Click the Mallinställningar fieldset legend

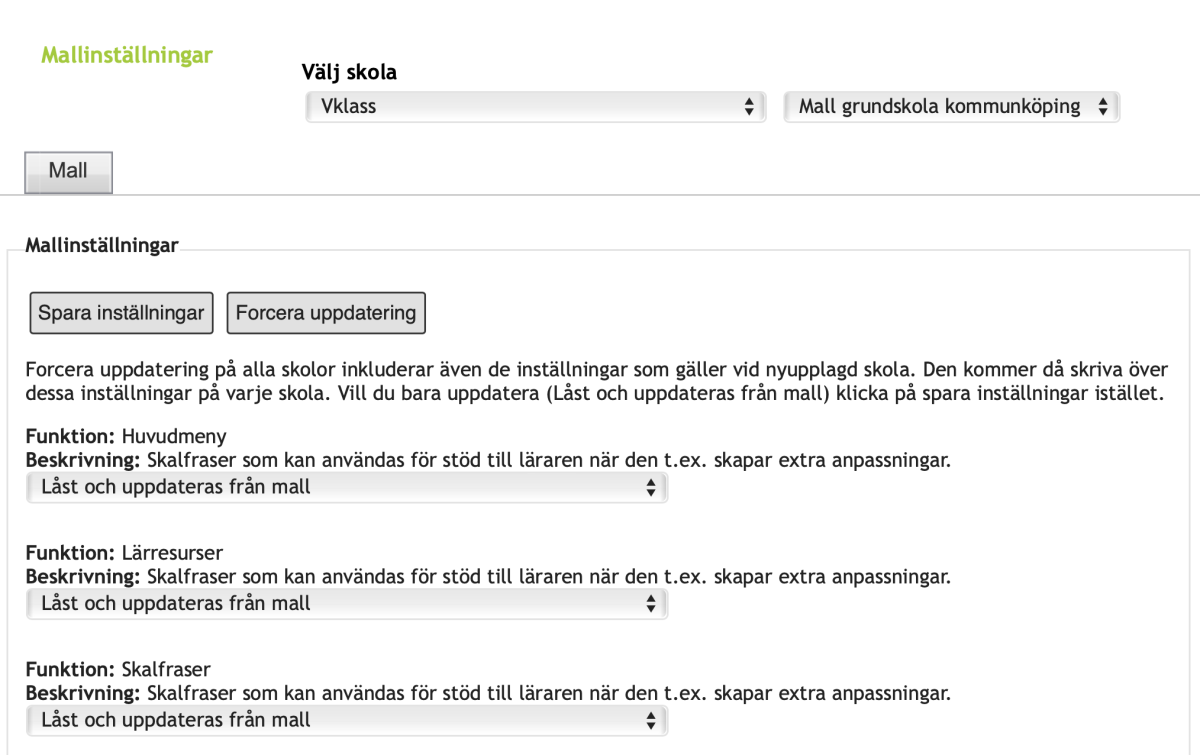pyautogui.click(x=102, y=244)
